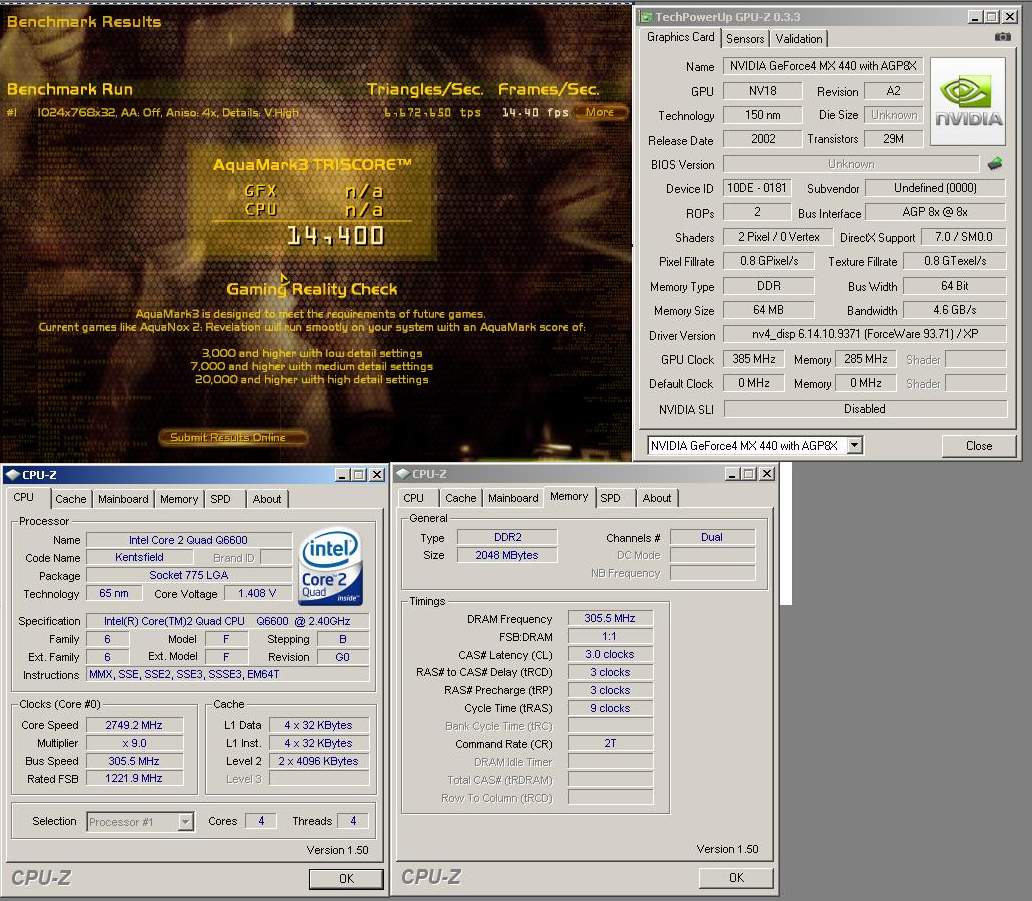Click the left CPU-Z window title icon
1032x901 pixels.
12,475
